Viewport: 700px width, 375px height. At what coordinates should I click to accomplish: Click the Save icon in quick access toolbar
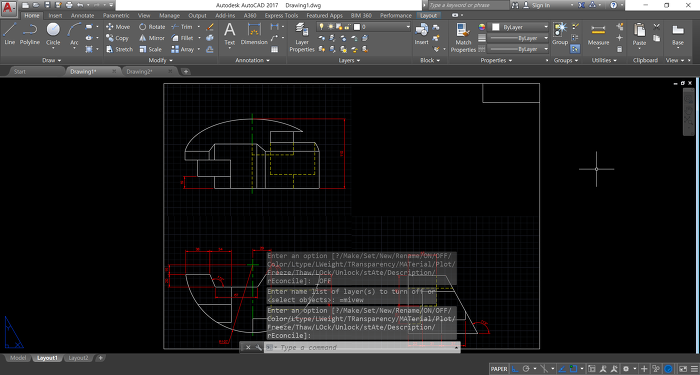[x=47, y=5]
